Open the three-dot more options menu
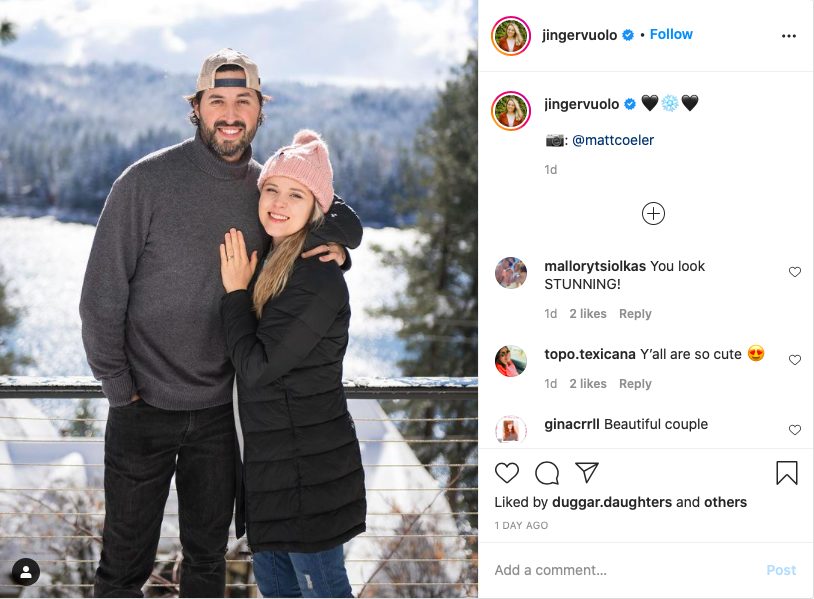This screenshot has width=814, height=599. coord(789,36)
